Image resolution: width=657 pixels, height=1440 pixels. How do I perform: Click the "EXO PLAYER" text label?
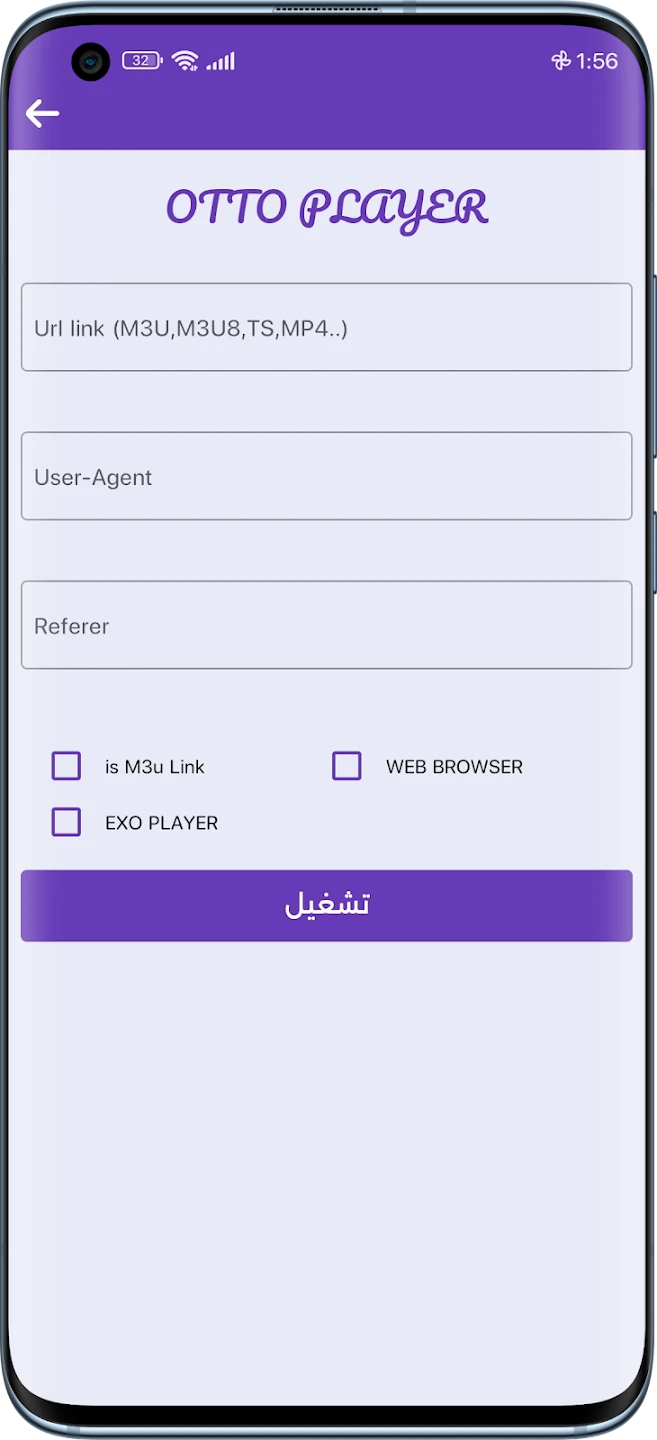[x=161, y=823]
